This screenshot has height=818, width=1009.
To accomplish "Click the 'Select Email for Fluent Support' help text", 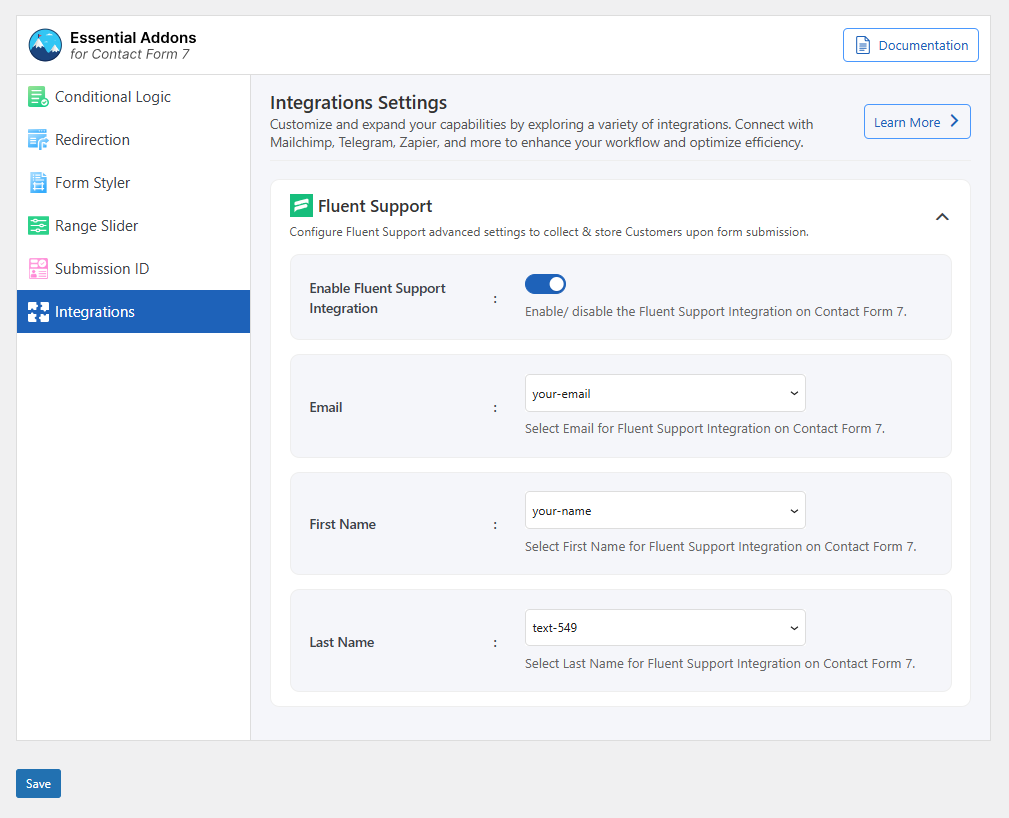I will (x=705, y=429).
